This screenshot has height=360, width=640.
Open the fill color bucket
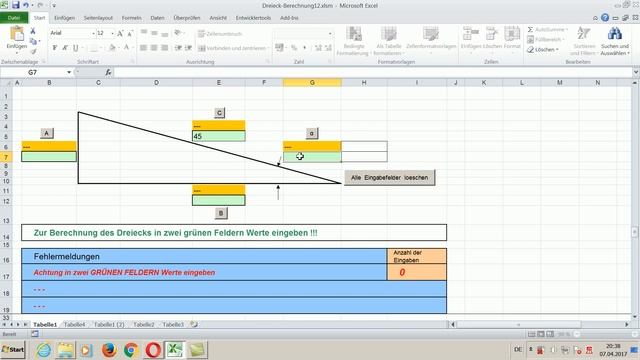pyautogui.click(x=112, y=48)
